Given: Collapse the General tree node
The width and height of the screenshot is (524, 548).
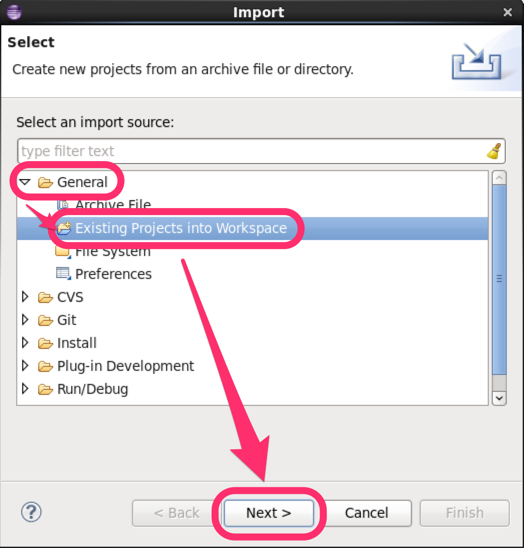Looking at the screenshot, I should click(x=25, y=182).
